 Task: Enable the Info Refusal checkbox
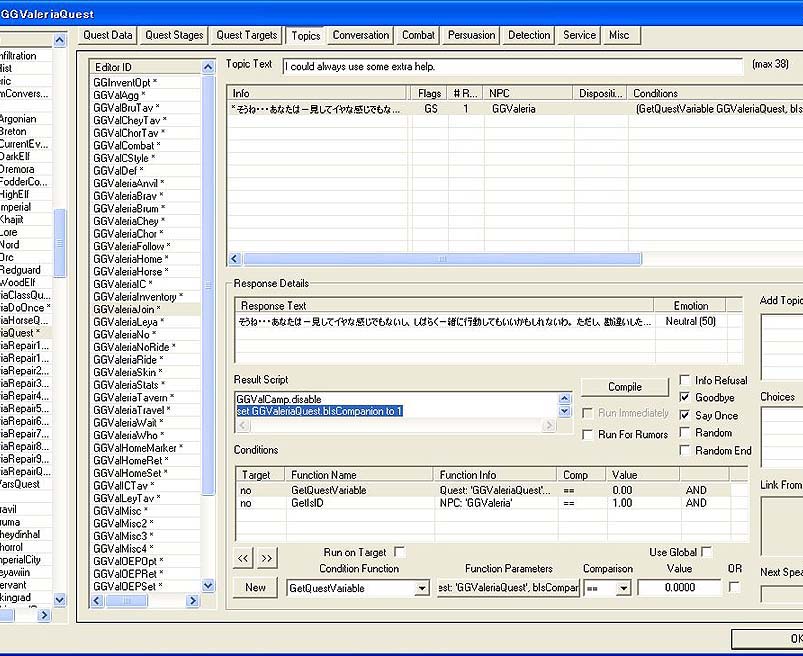684,379
